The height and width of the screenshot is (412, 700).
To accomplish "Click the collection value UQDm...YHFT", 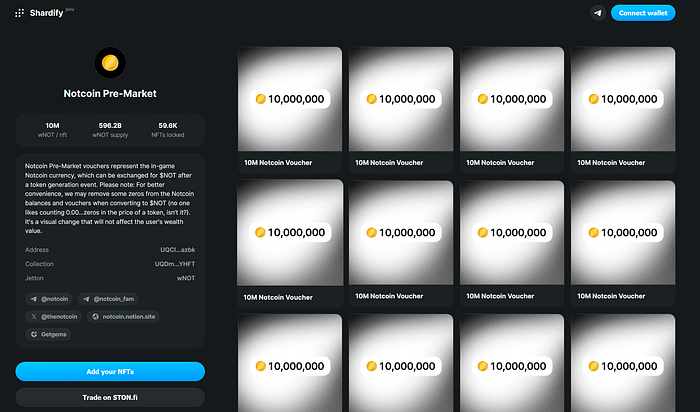I will click(x=175, y=264).
